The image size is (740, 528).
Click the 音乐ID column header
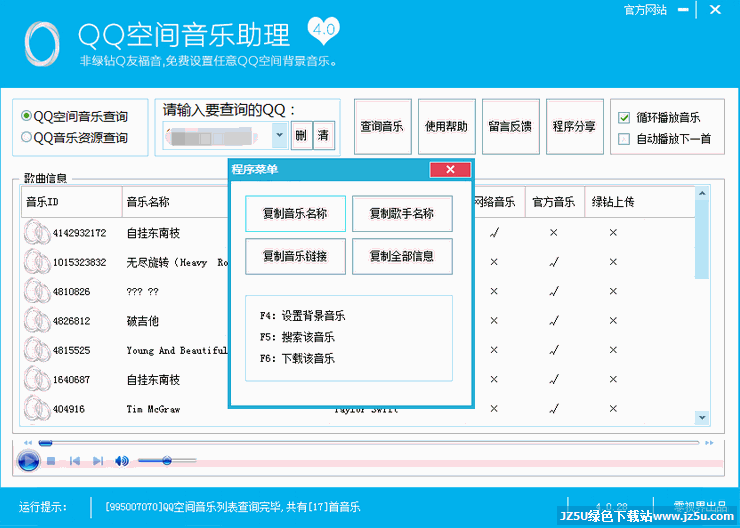pos(72,202)
